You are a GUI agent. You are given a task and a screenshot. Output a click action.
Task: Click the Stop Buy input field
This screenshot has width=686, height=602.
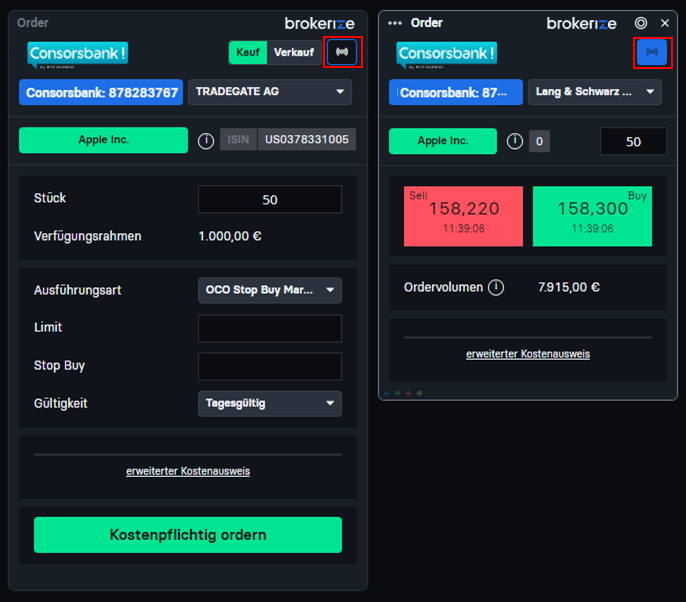point(270,367)
